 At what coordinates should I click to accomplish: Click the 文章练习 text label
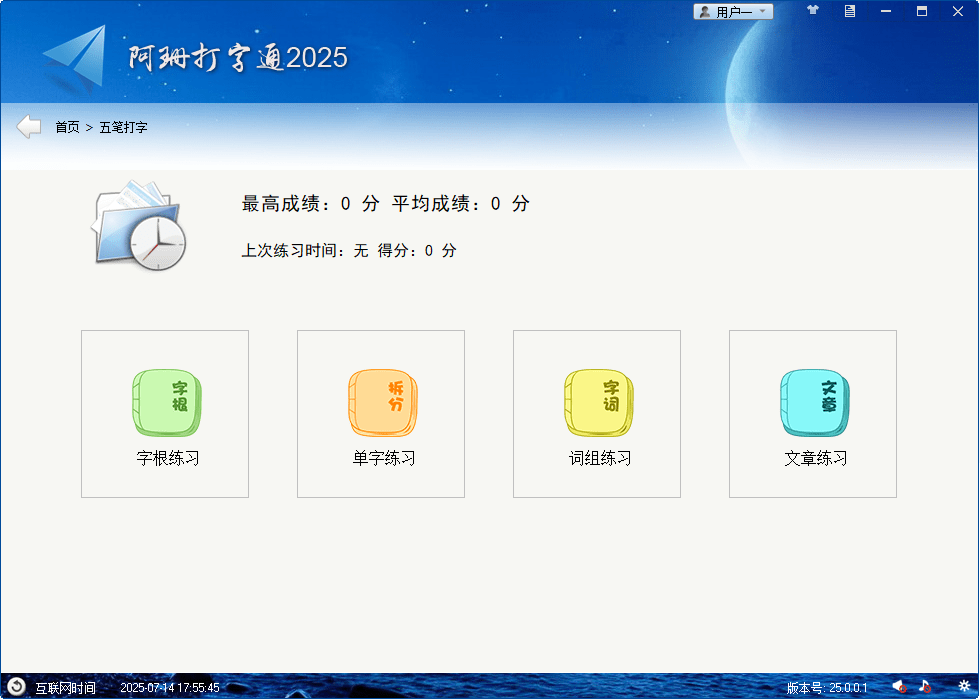point(812,456)
